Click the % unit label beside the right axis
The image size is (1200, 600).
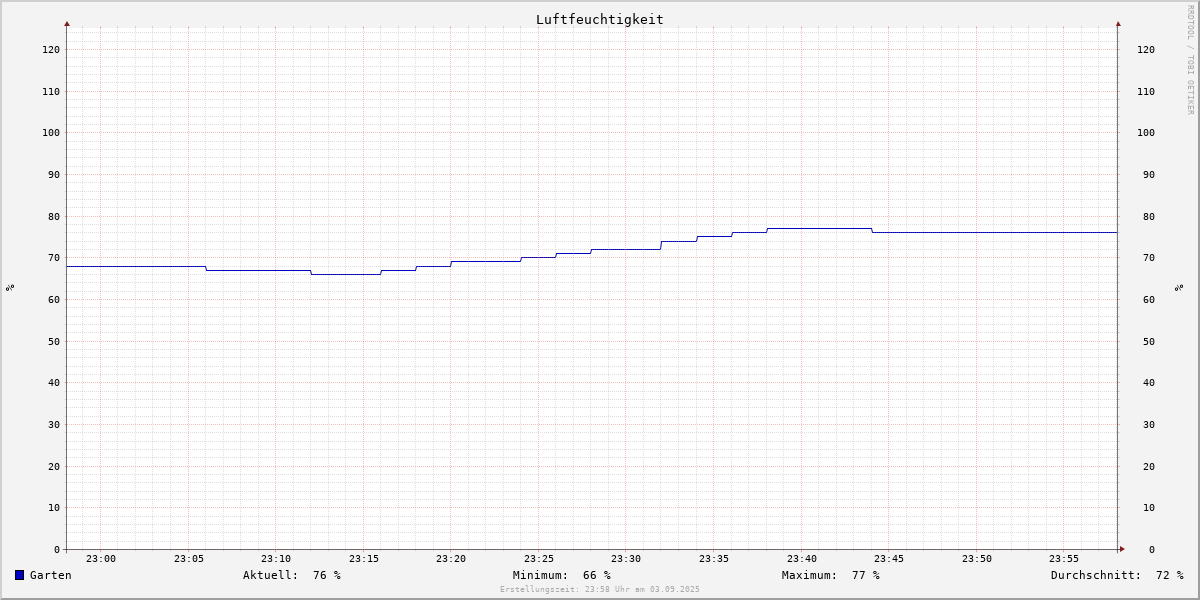pos(1179,287)
